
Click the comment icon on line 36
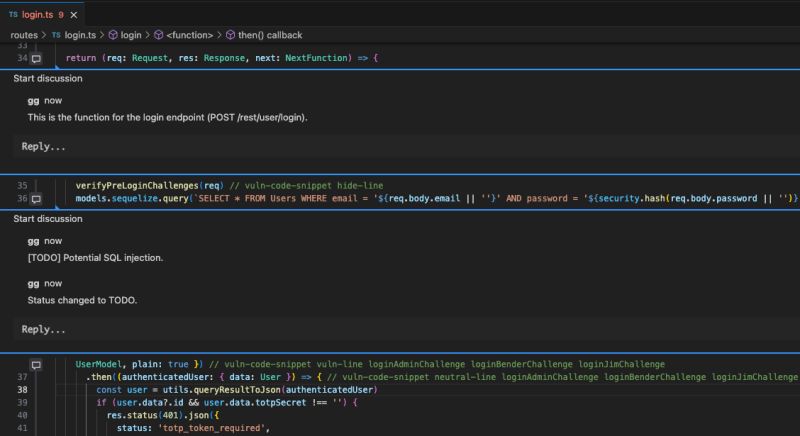pos(36,199)
